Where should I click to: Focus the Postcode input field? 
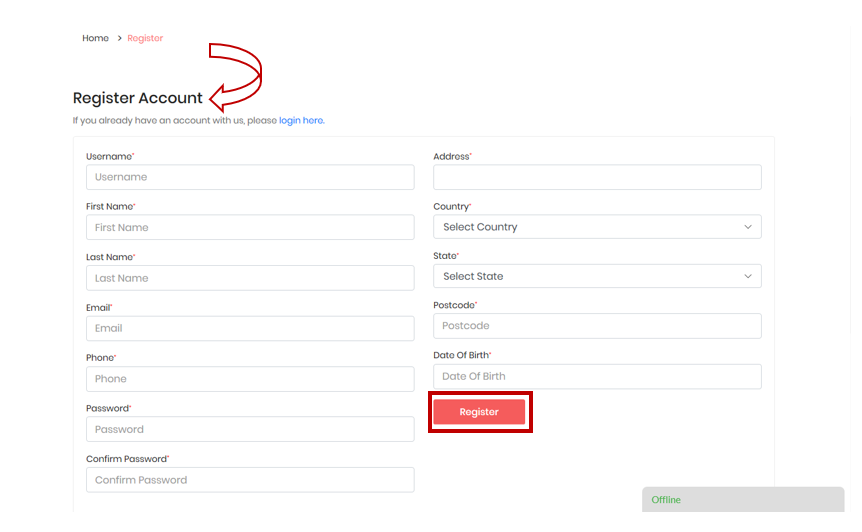coord(597,326)
